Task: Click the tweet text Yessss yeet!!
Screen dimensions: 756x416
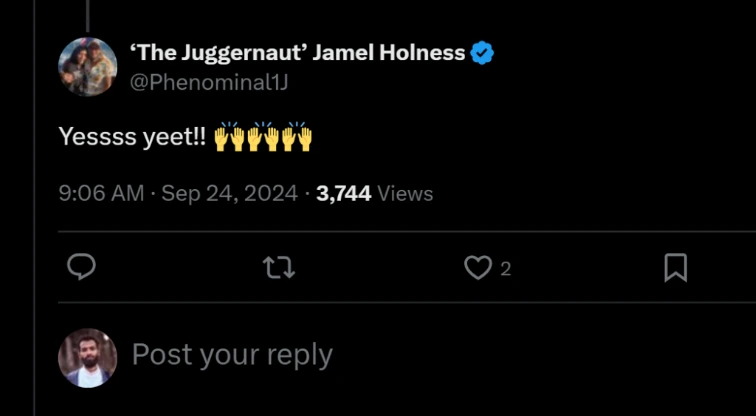Action: click(x=132, y=138)
